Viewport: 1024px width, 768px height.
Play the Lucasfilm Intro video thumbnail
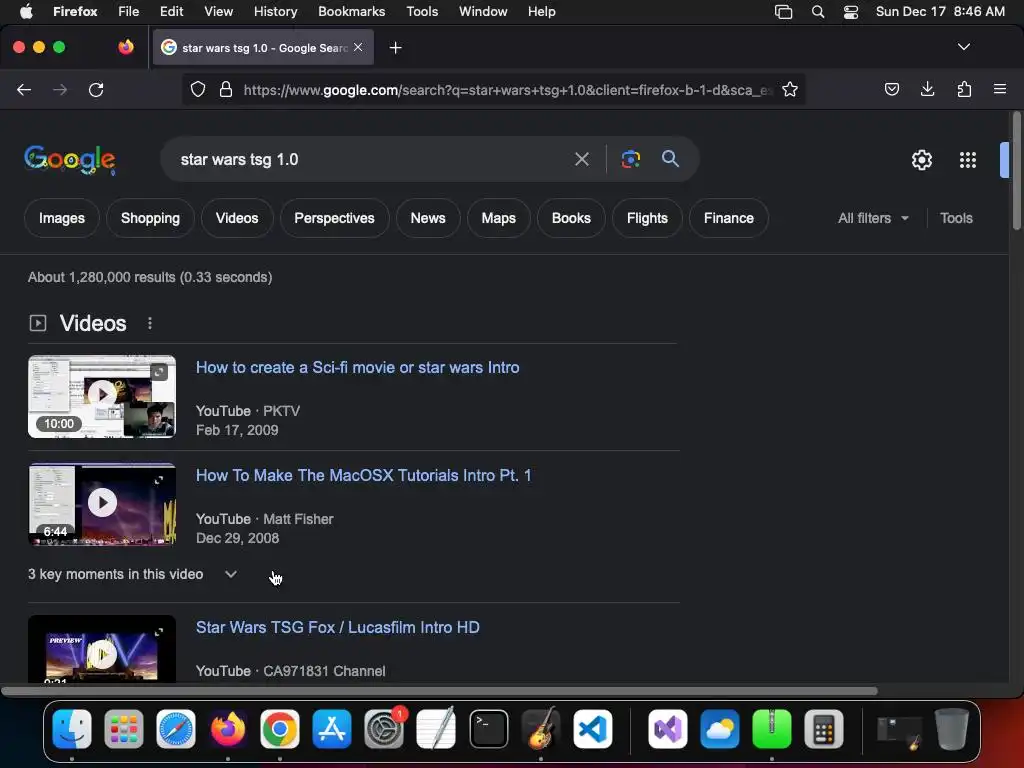102,649
